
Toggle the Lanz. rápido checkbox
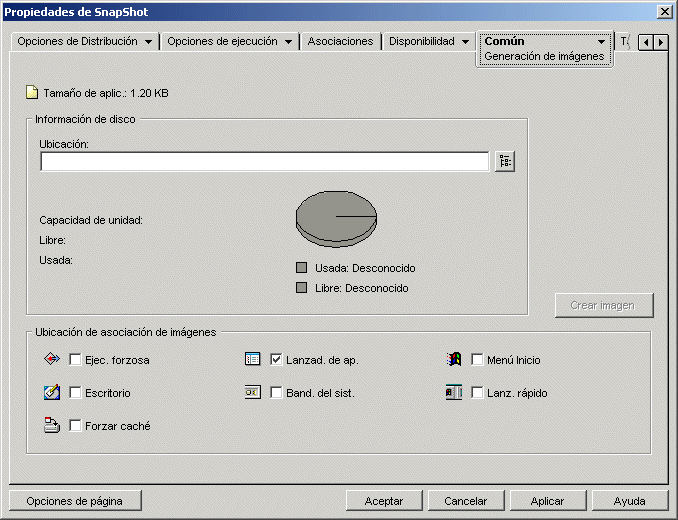pos(477,392)
